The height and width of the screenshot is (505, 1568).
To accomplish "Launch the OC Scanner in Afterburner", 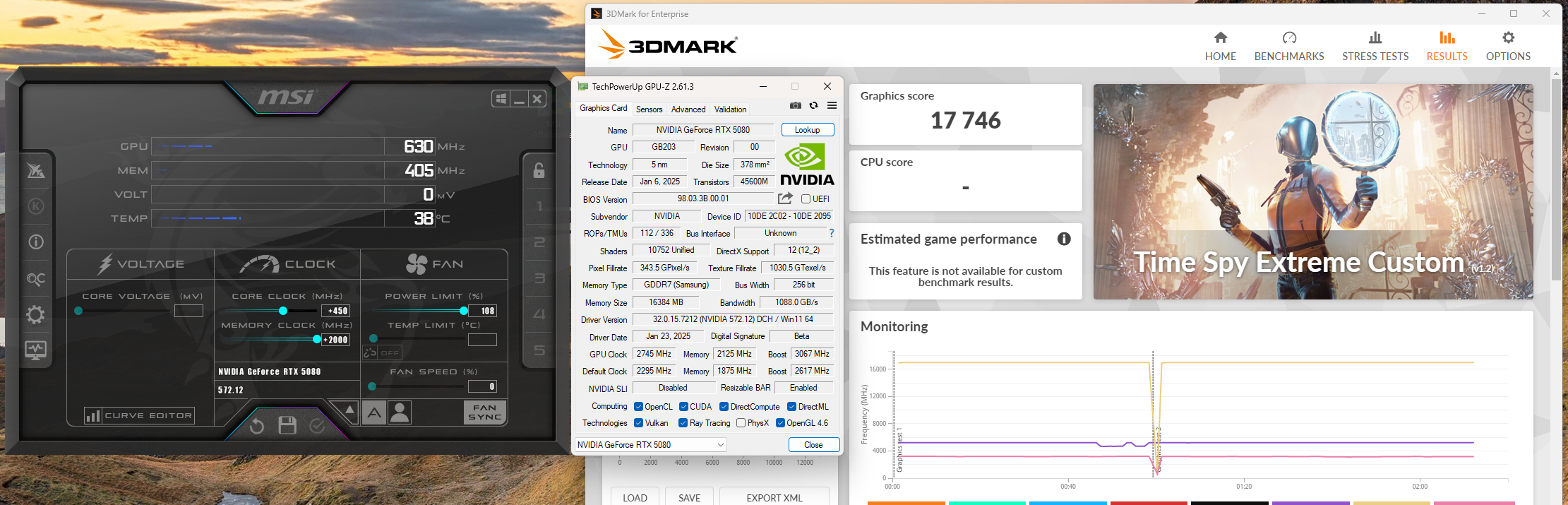I will point(36,279).
